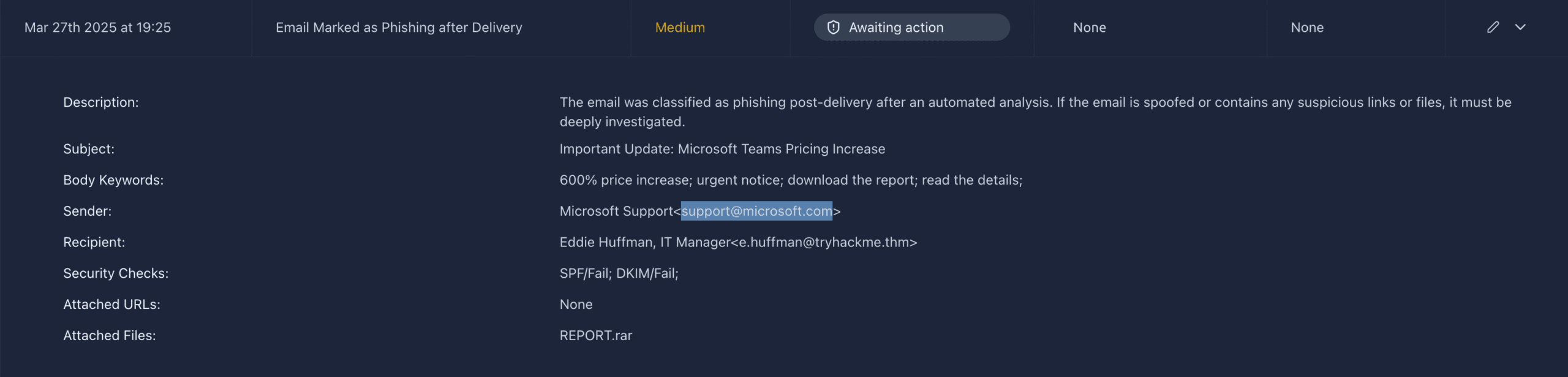Click the Attached Files field label
Viewport: 1568px width, 377px height.
[x=110, y=335]
